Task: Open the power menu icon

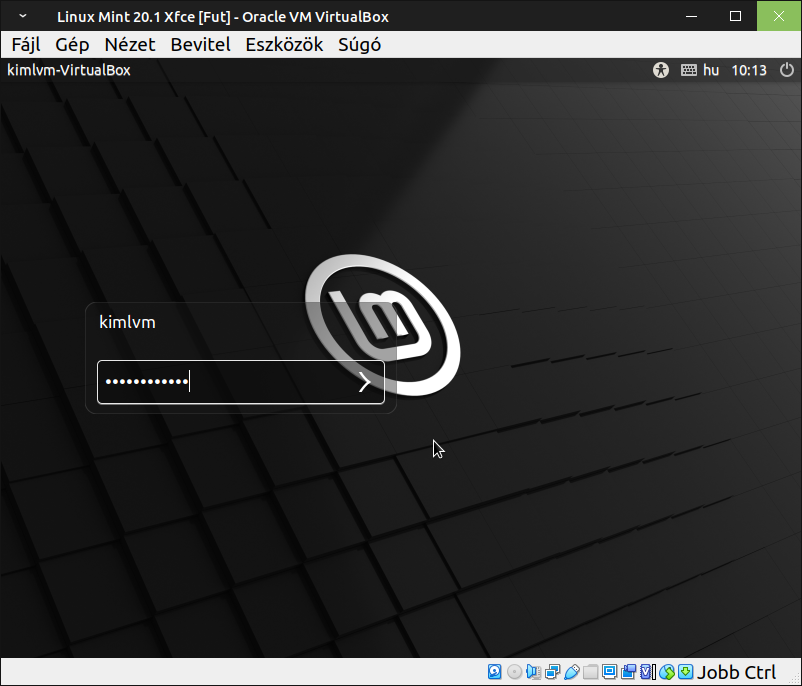Action: tap(787, 70)
